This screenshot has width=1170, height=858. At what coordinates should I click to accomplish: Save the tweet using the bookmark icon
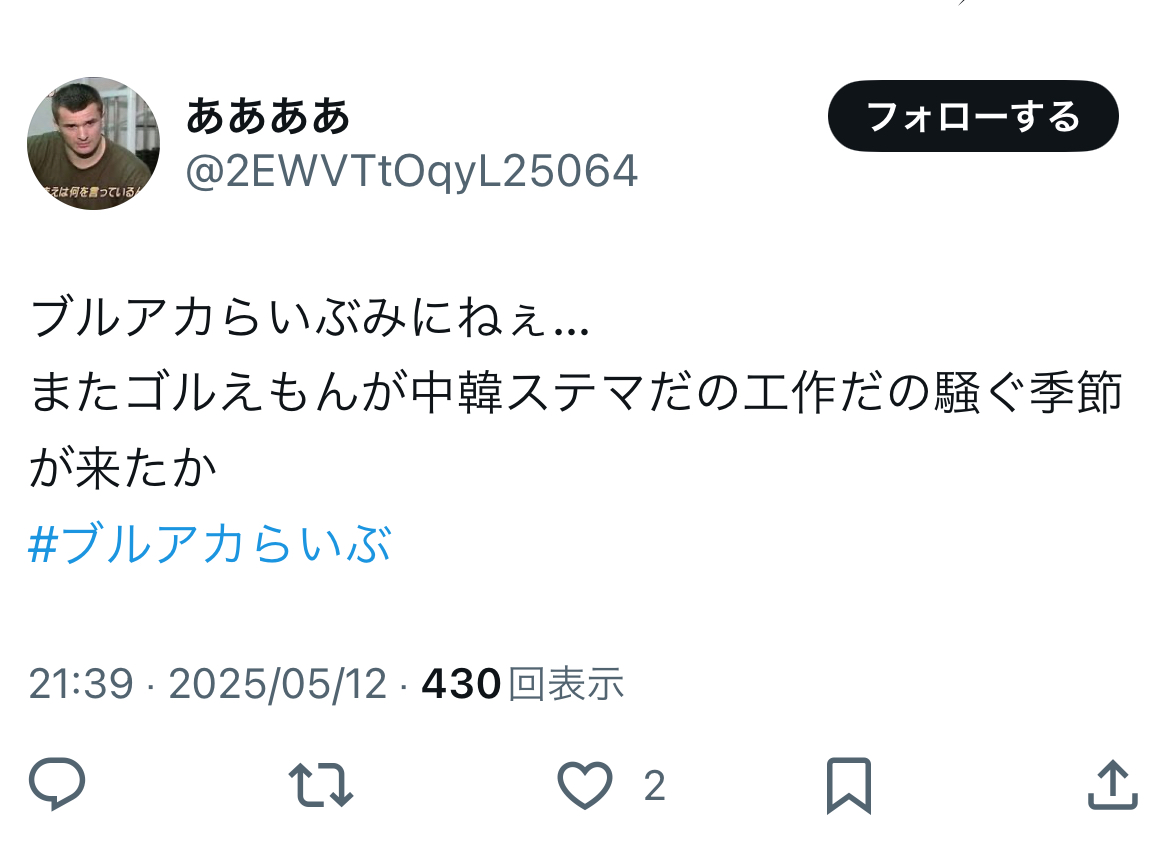[849, 786]
